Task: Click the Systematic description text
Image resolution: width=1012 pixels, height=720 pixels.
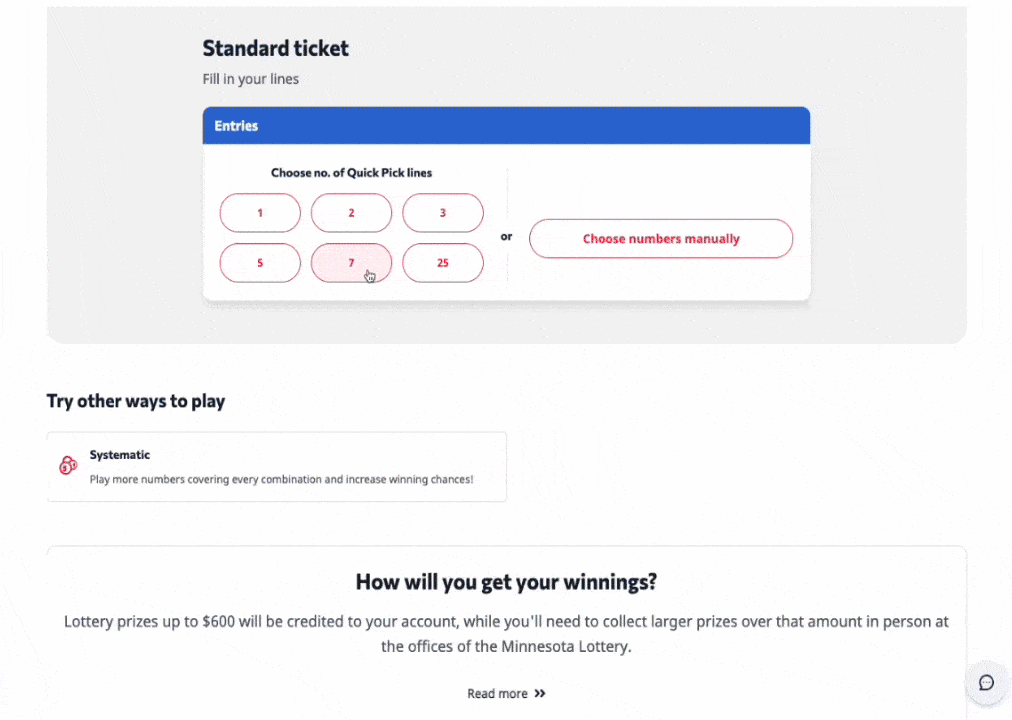Action: tap(281, 479)
